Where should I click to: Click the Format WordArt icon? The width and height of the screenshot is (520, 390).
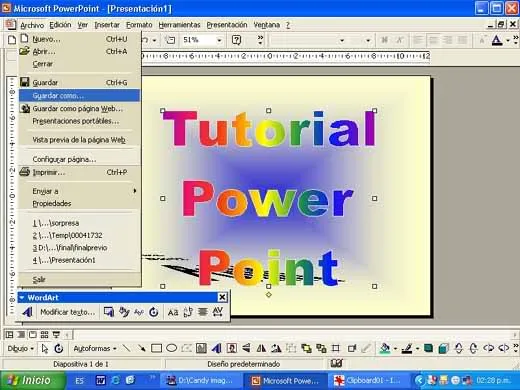pyautogui.click(x=124, y=312)
